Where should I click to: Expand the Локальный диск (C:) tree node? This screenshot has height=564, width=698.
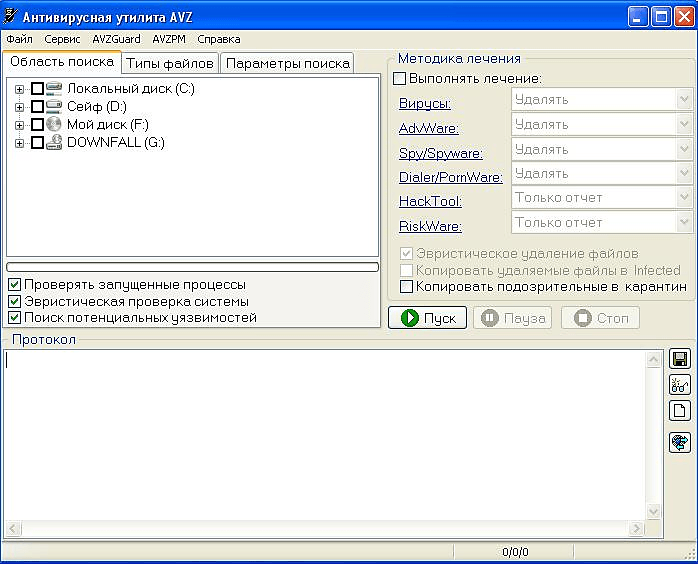(x=19, y=89)
